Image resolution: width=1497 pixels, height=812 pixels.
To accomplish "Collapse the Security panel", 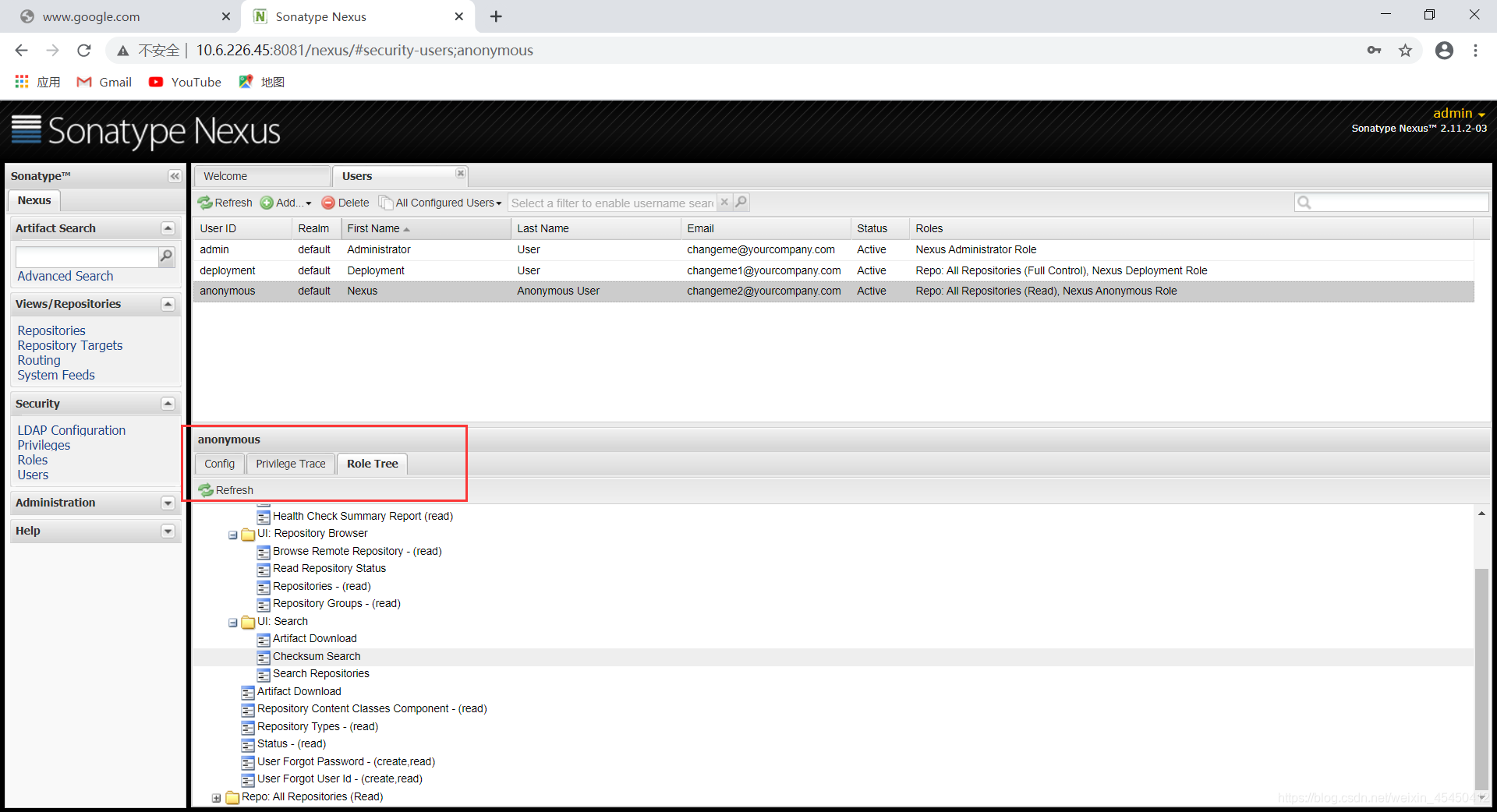I will [x=168, y=404].
